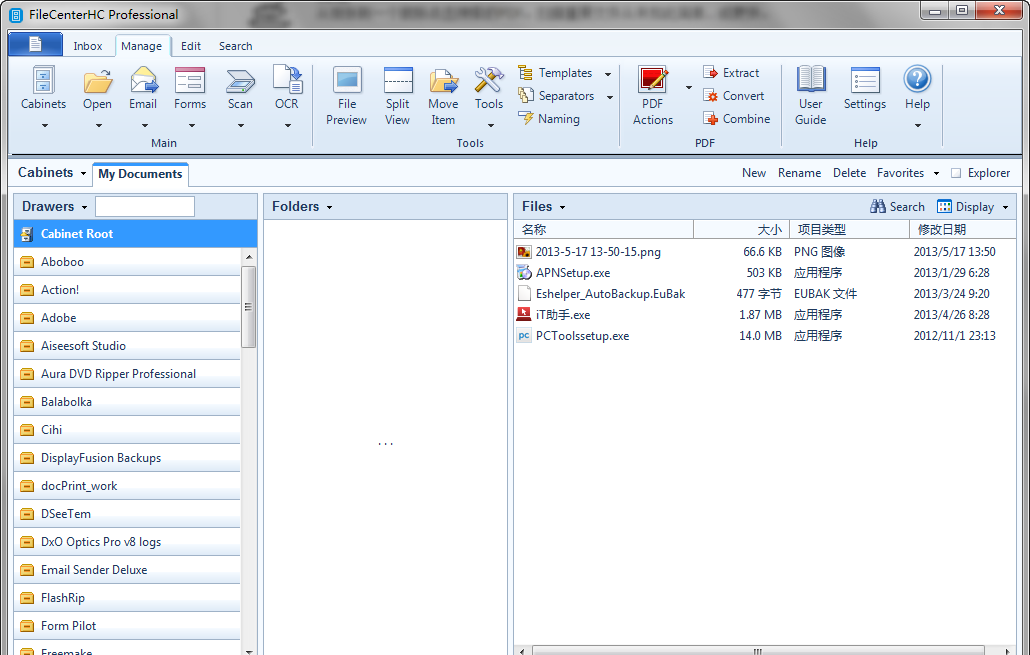
Task: Select the Cabinet Root drawer
Action: (135, 234)
